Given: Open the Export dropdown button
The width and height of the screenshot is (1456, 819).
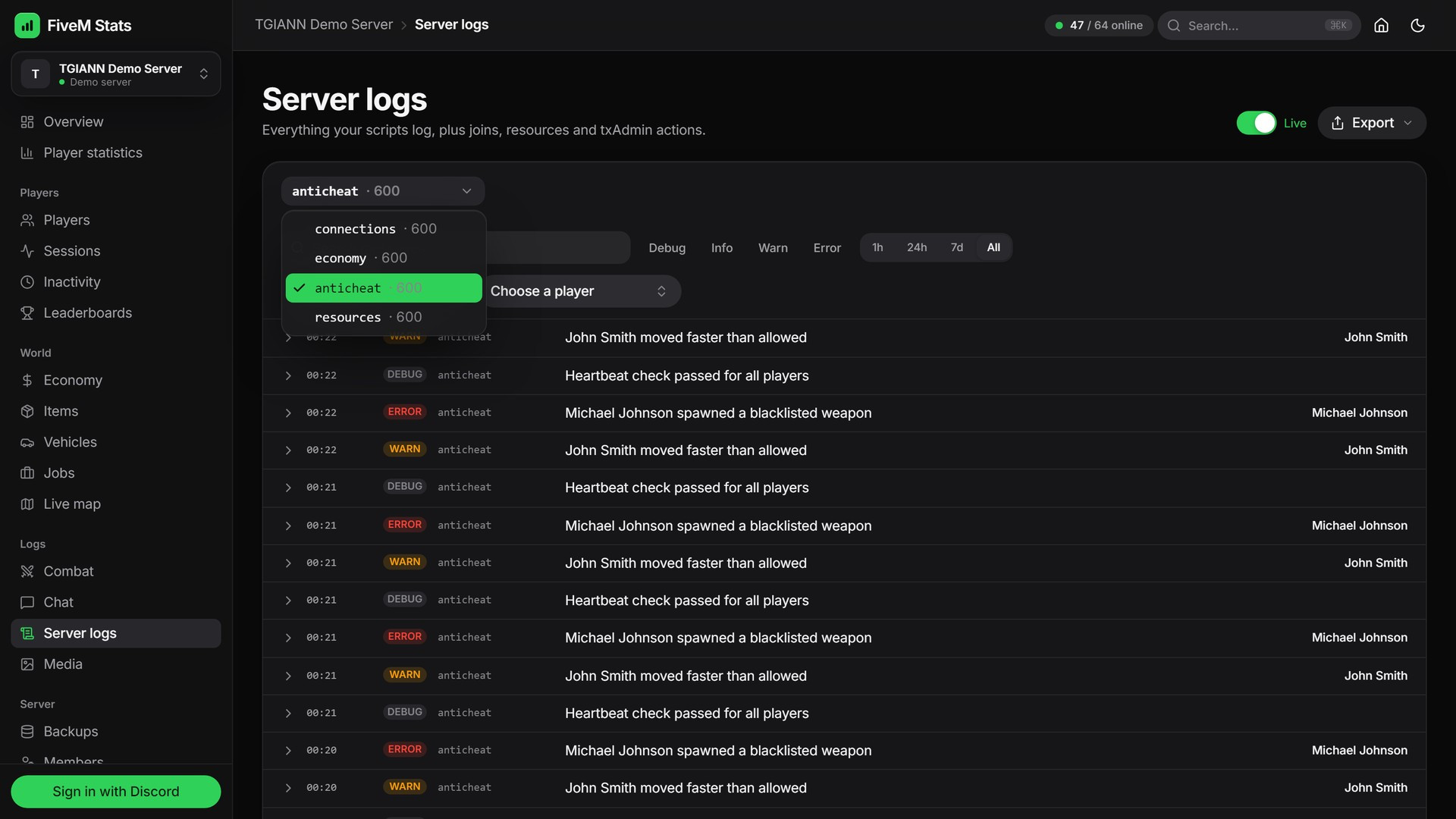Looking at the screenshot, I should pos(1372,123).
